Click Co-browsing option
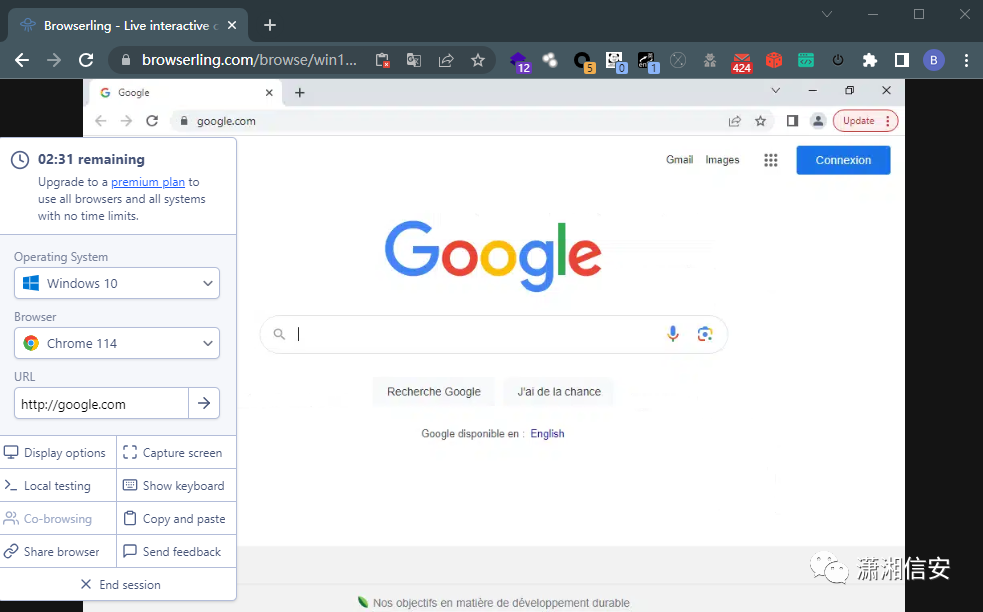This screenshot has width=983, height=612. coord(58,519)
